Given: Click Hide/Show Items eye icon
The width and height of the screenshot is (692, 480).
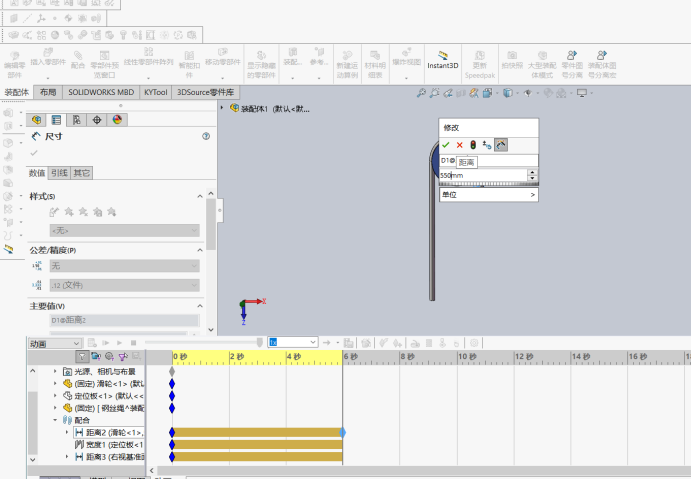Looking at the screenshot, I should click(x=528, y=93).
